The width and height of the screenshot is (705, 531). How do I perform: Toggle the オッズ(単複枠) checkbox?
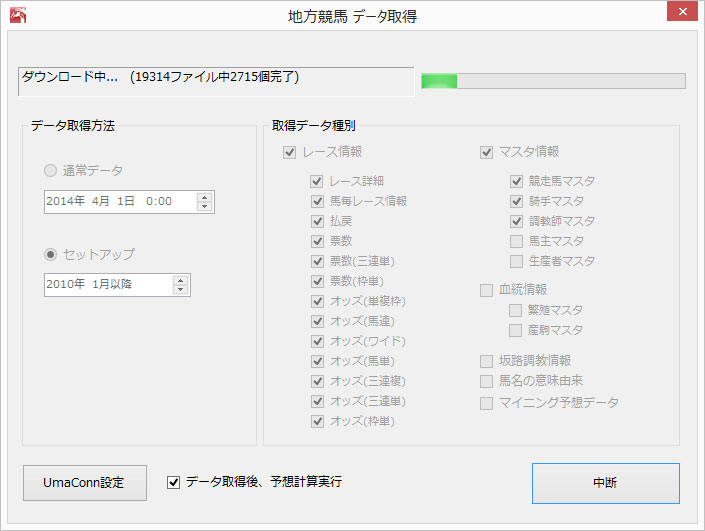(x=317, y=301)
